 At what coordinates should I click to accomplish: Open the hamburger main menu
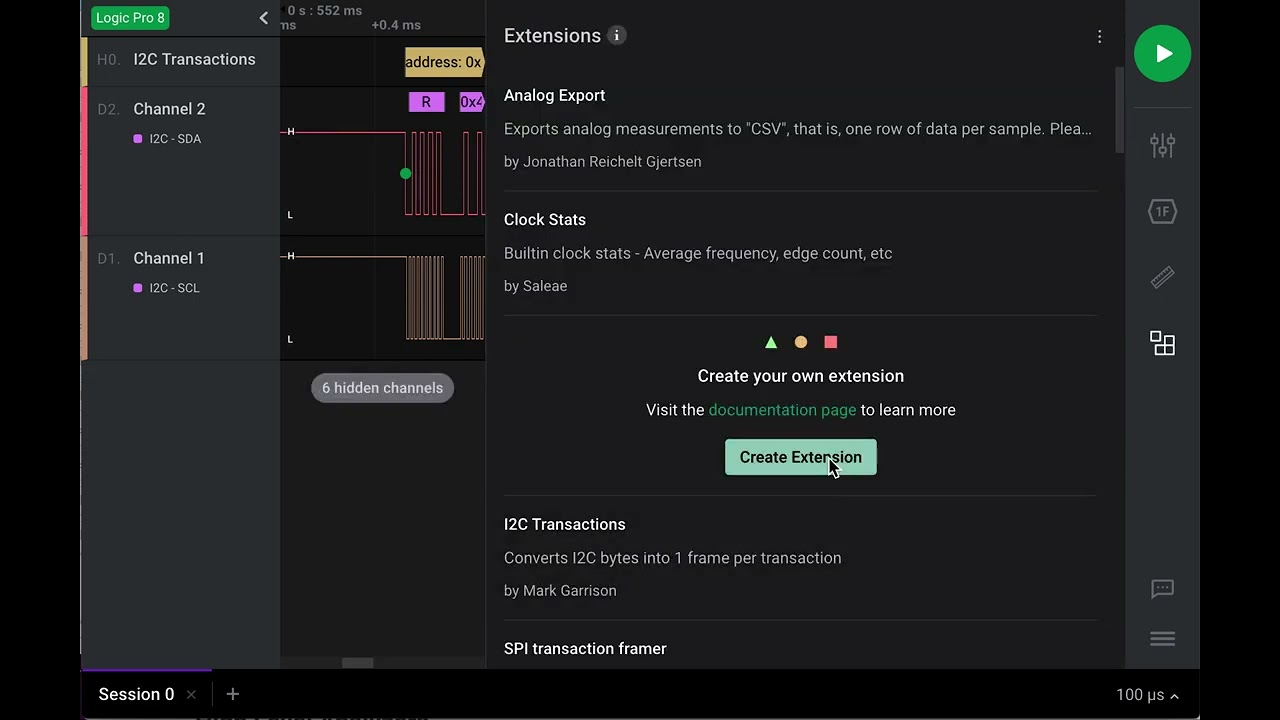pyautogui.click(x=1162, y=639)
